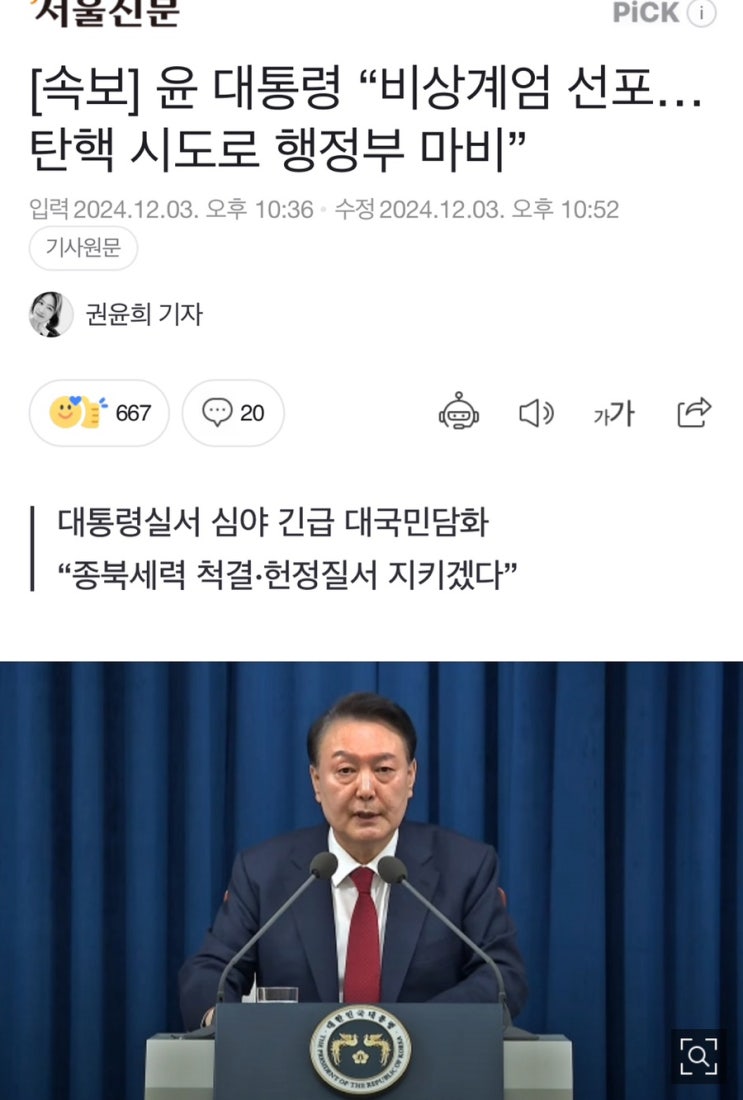Open the speech bubble comments icon
743x1100 pixels.
[217, 412]
